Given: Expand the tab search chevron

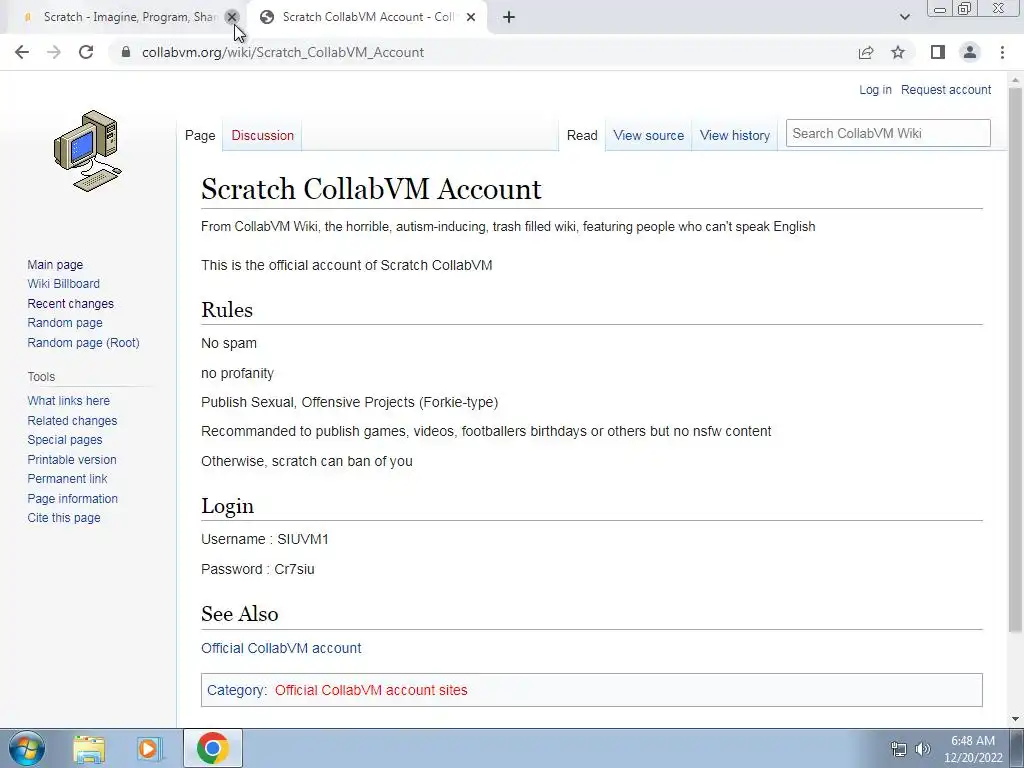Looking at the screenshot, I should [904, 17].
